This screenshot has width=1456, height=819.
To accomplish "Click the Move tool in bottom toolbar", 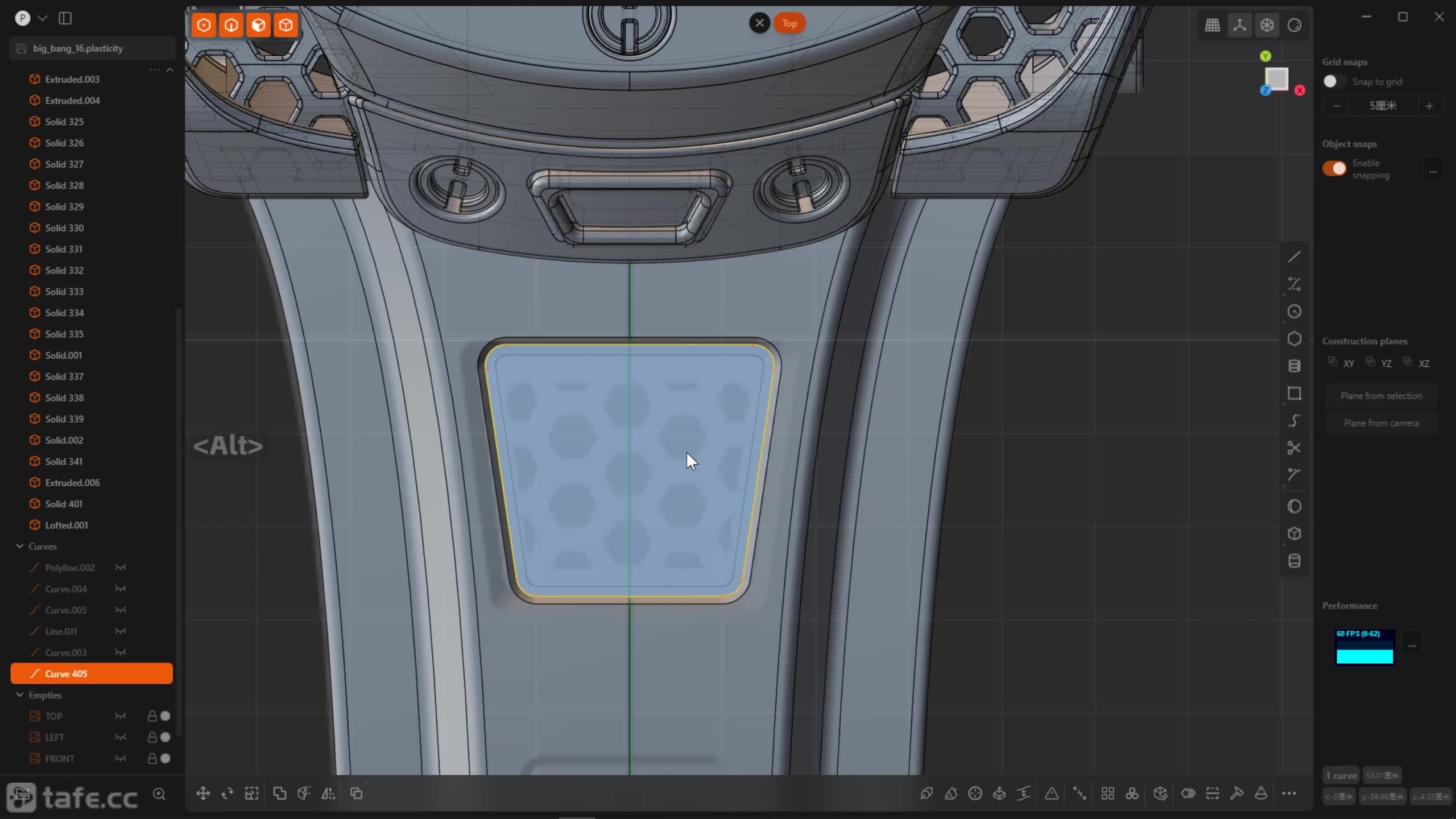I will (x=203, y=793).
